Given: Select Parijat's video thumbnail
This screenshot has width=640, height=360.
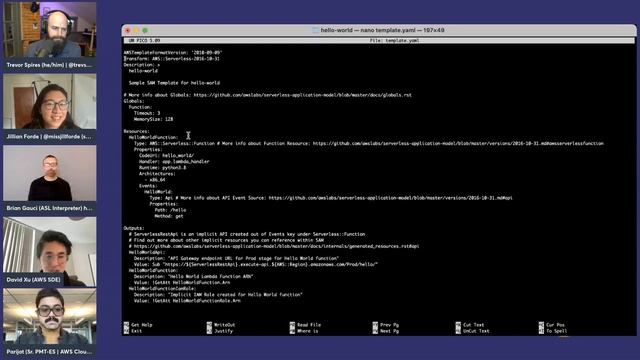Looking at the screenshot, I should pyautogui.click(x=50, y=316).
